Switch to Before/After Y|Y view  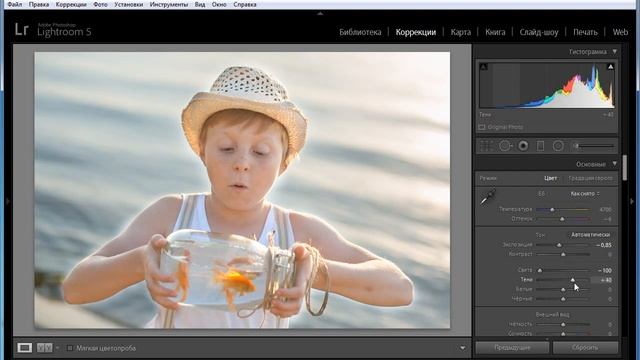coord(44,348)
